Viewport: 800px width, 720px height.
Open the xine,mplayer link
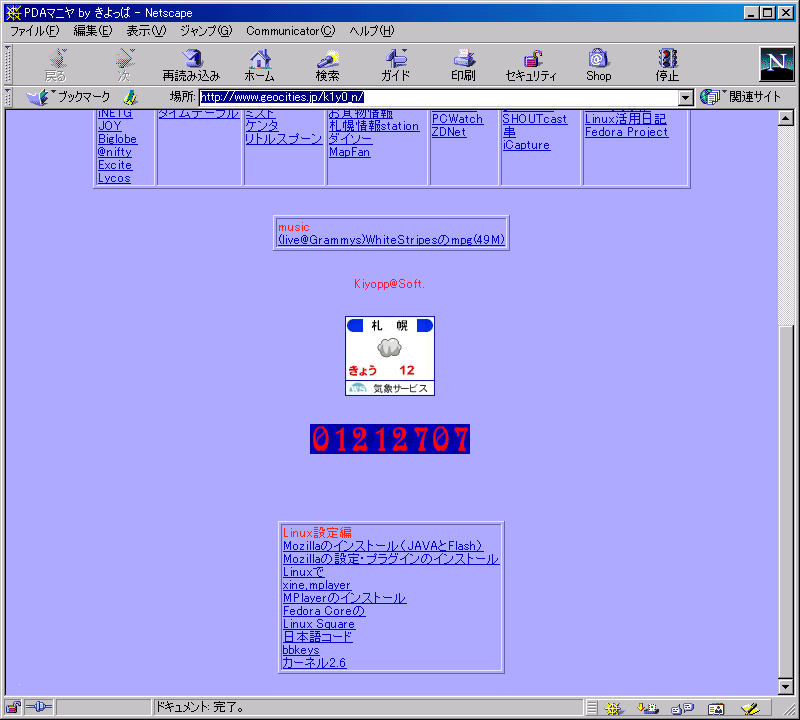click(x=317, y=585)
